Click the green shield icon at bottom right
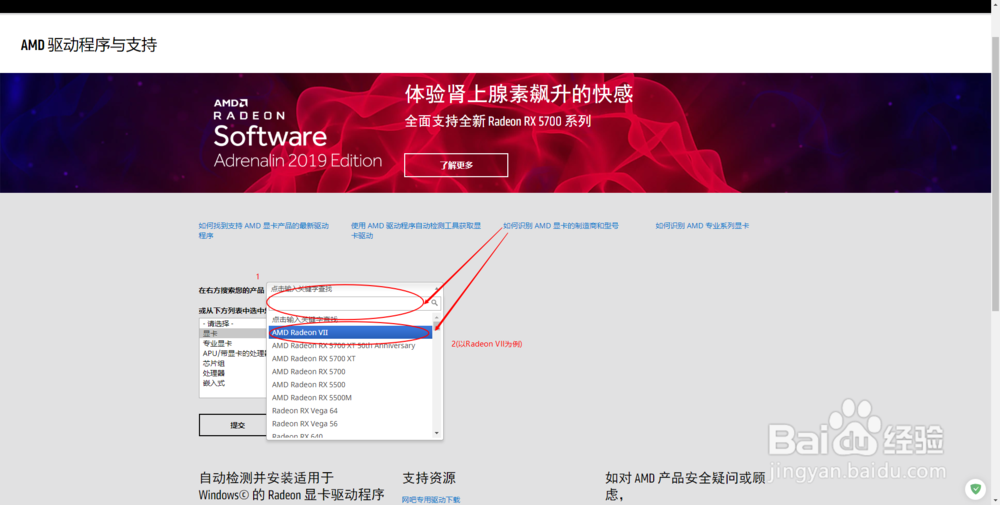1000x505 pixels. point(975,489)
